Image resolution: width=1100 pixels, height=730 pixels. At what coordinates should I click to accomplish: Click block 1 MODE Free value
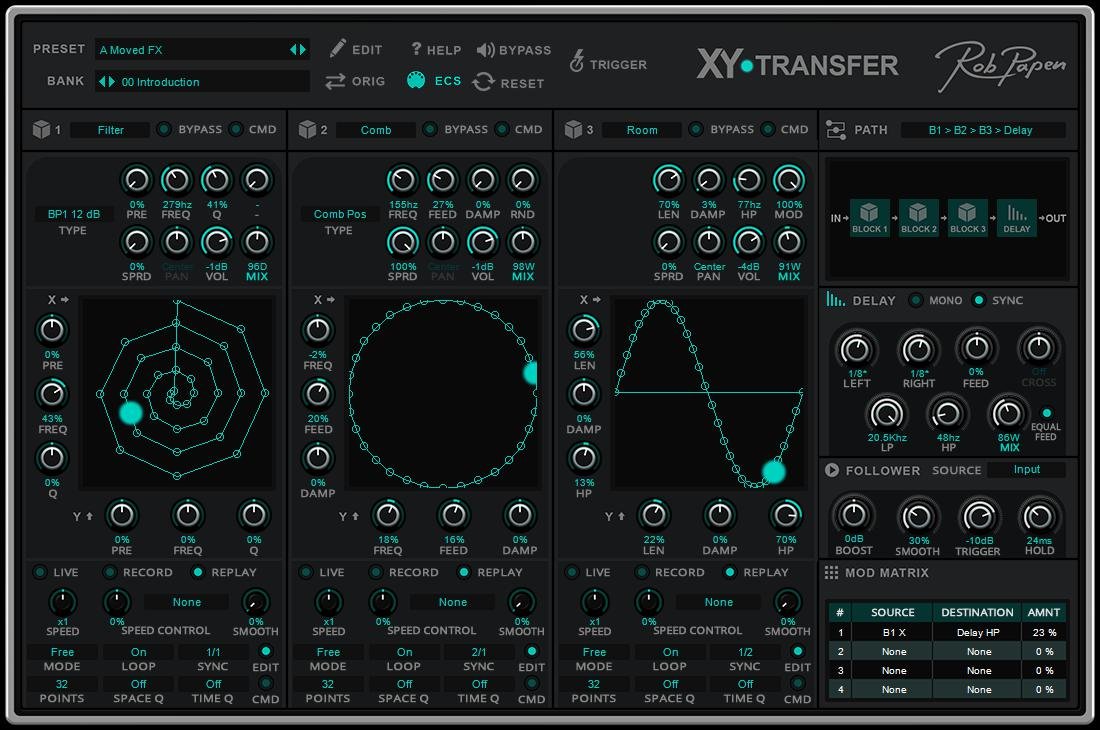point(62,651)
